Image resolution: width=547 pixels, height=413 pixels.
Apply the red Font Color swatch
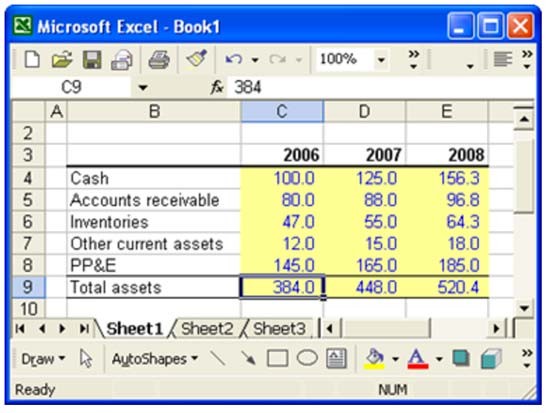point(418,359)
